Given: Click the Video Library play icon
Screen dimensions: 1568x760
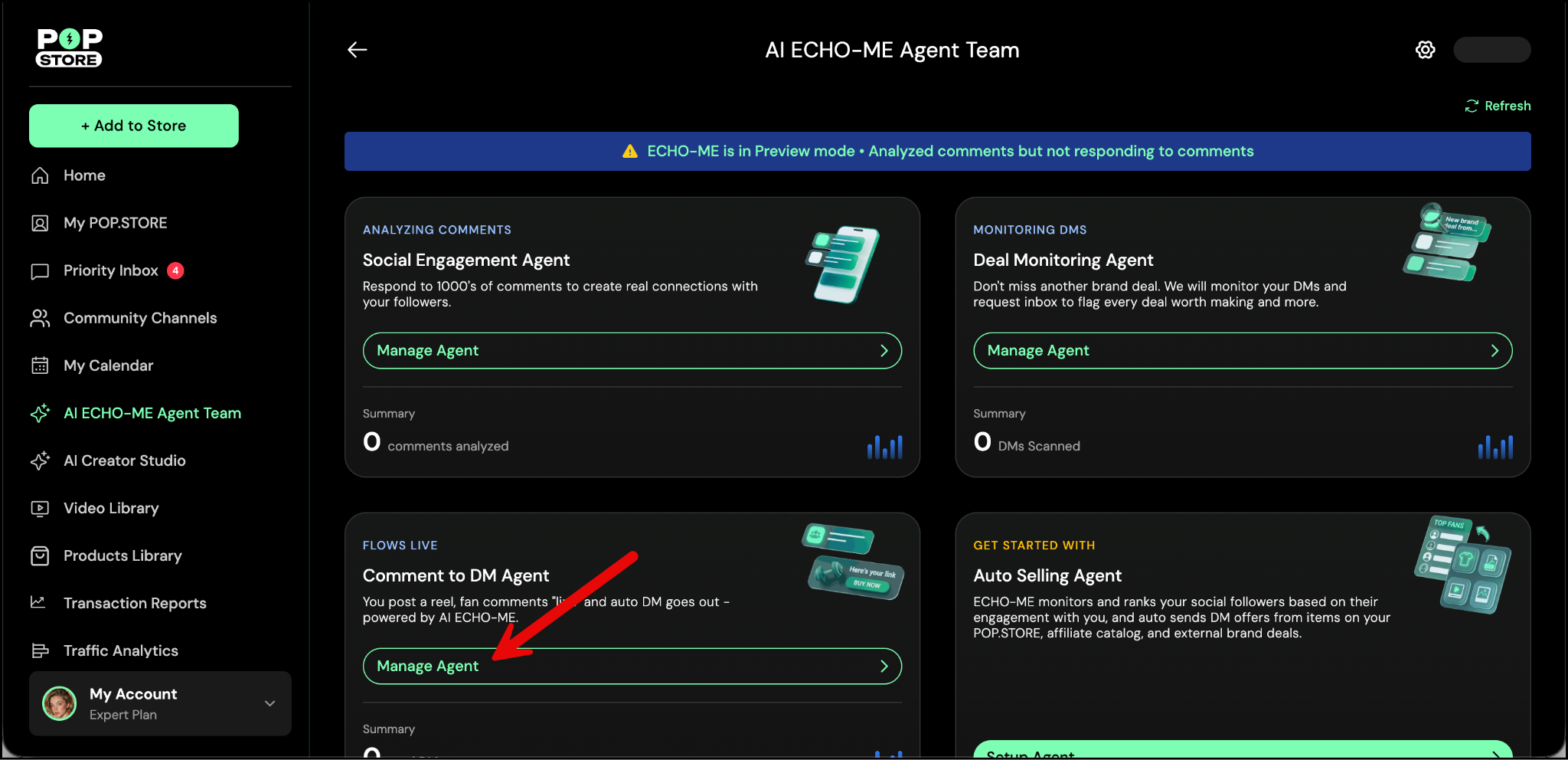Looking at the screenshot, I should (40, 508).
